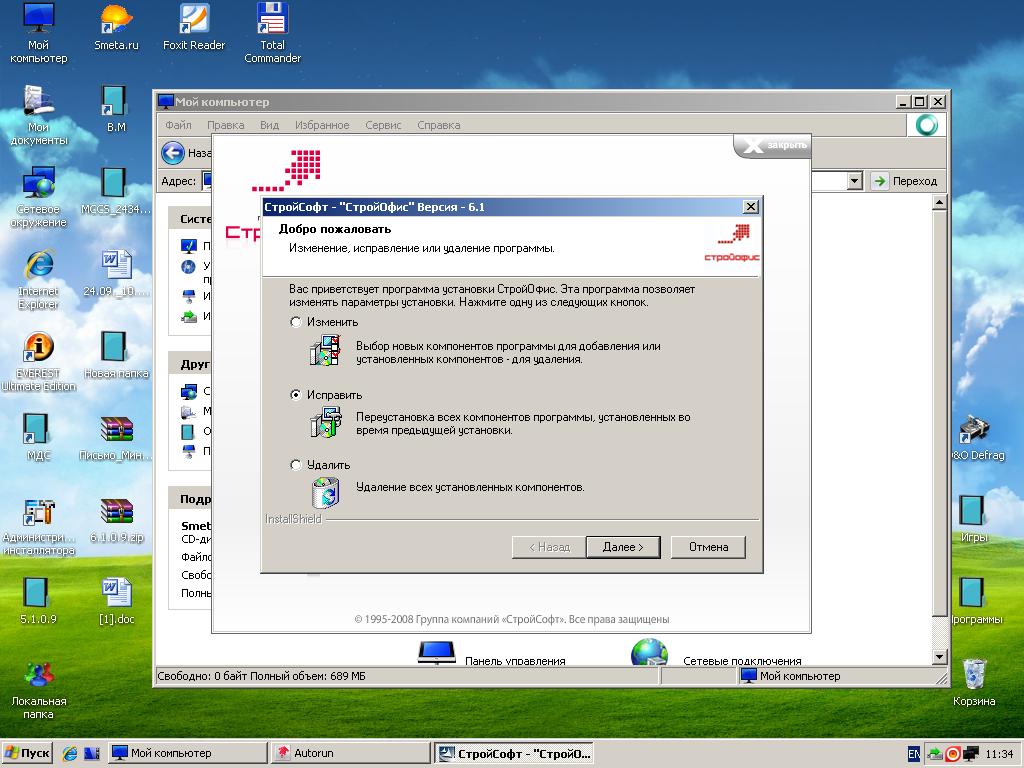Image resolution: width=1024 pixels, height=768 pixels.
Task: Click the scroll-up arrow in Мой компьютер window
Action: pyautogui.click(x=939, y=202)
